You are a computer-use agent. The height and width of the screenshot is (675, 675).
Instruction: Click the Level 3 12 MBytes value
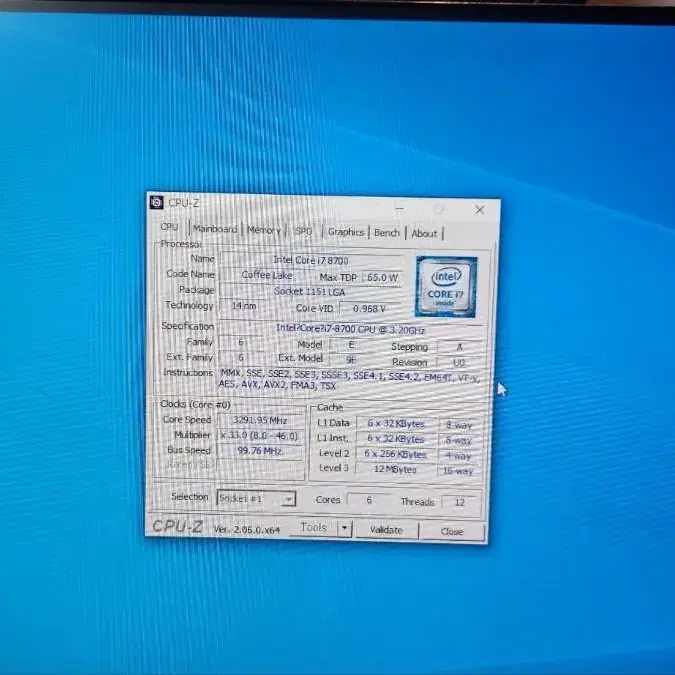(x=396, y=469)
